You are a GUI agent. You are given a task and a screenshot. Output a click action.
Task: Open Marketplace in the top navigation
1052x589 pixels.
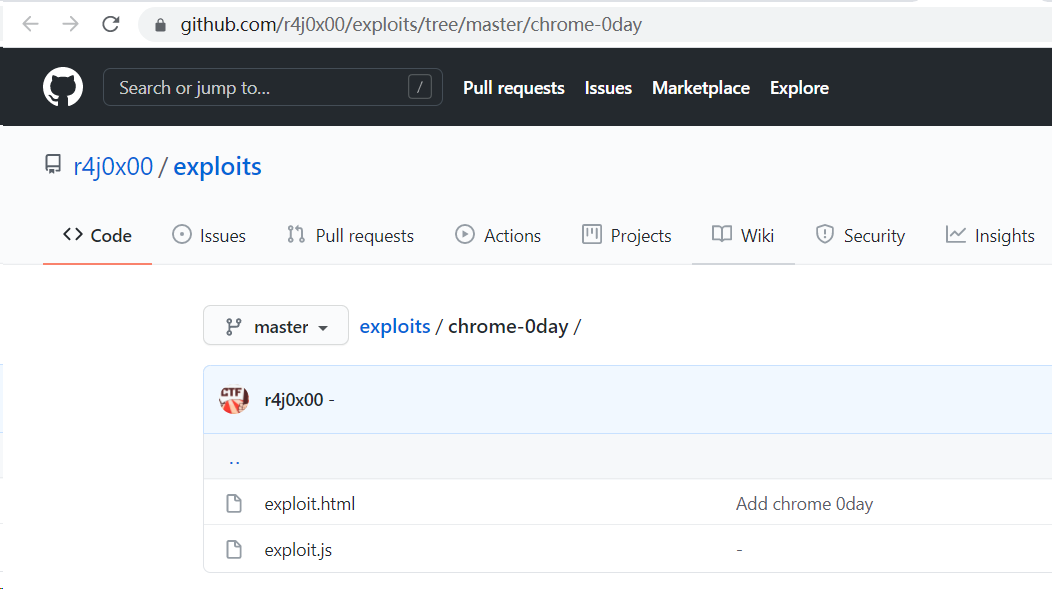pos(701,88)
